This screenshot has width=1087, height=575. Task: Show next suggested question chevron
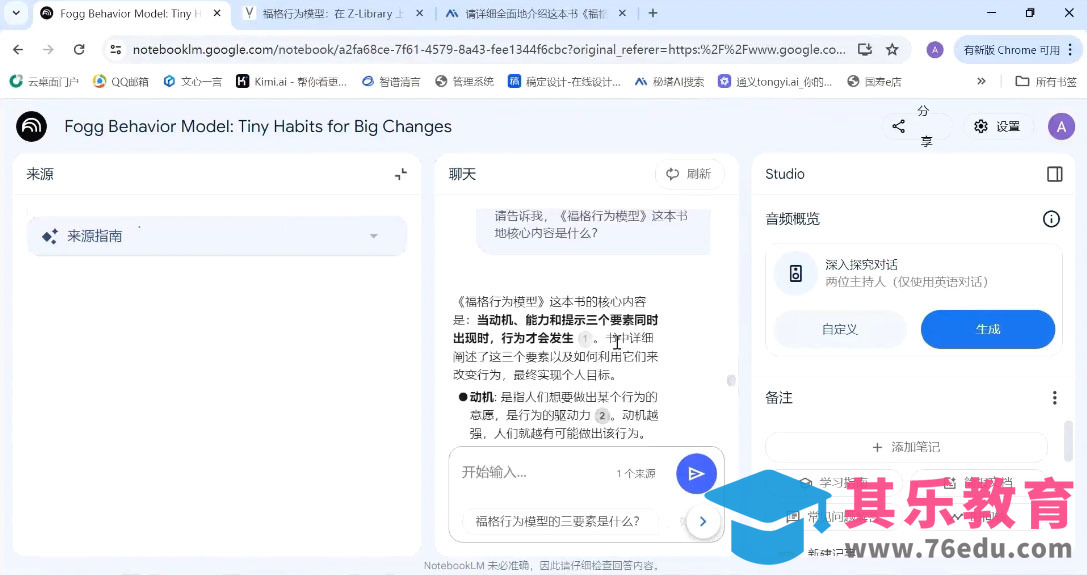[x=703, y=521]
